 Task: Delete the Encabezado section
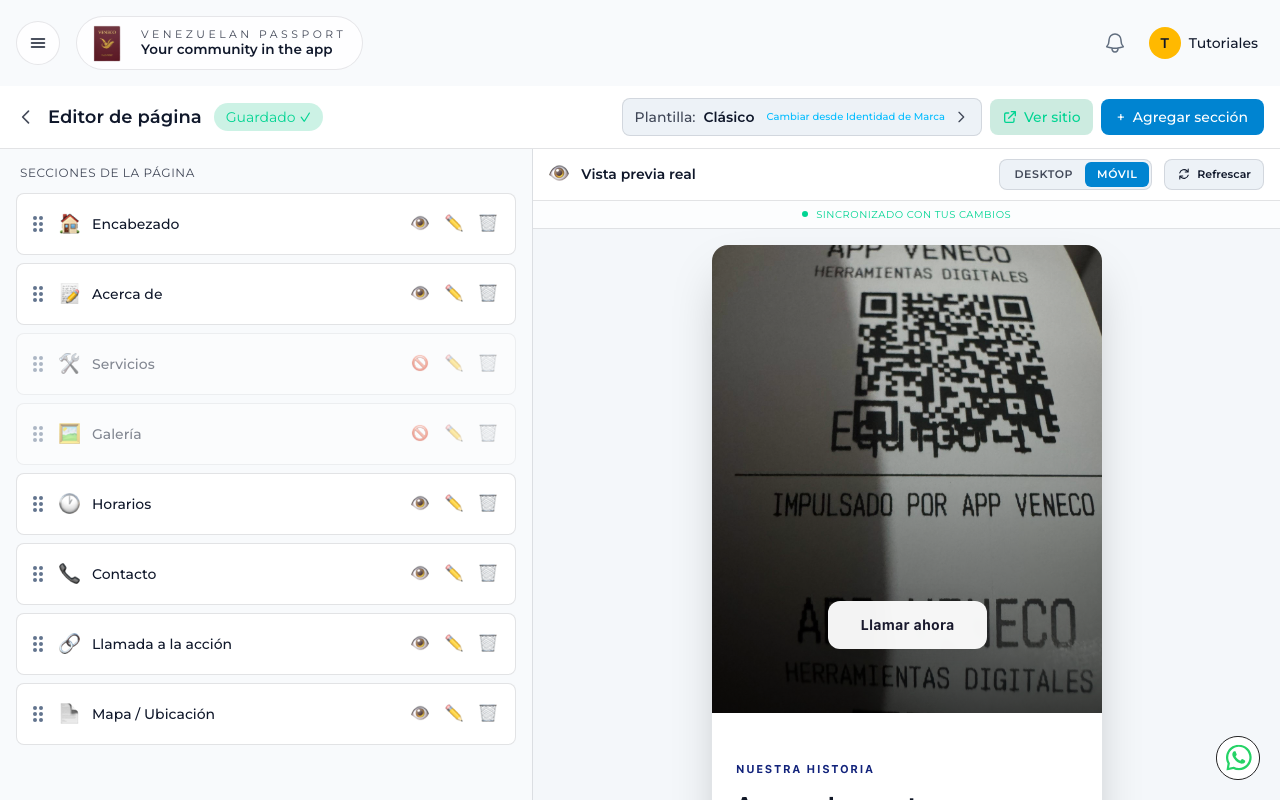click(x=488, y=223)
